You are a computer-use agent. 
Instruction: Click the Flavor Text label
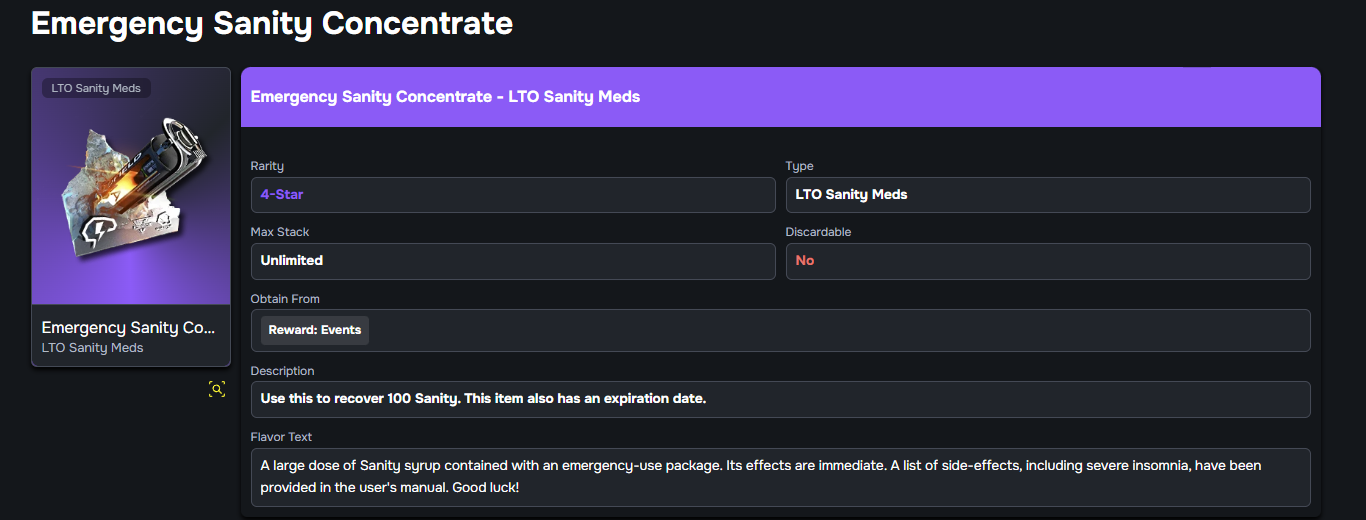click(x=284, y=437)
